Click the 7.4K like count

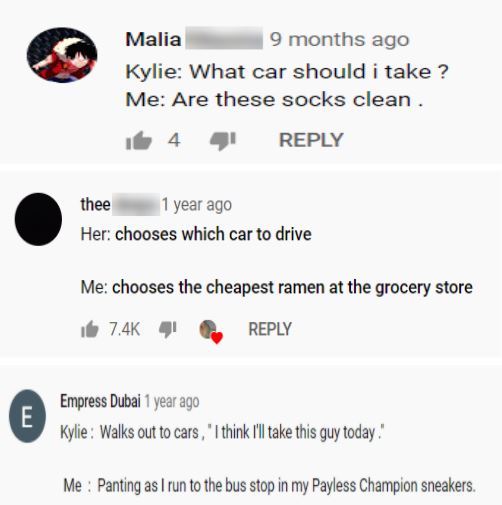coord(125,329)
